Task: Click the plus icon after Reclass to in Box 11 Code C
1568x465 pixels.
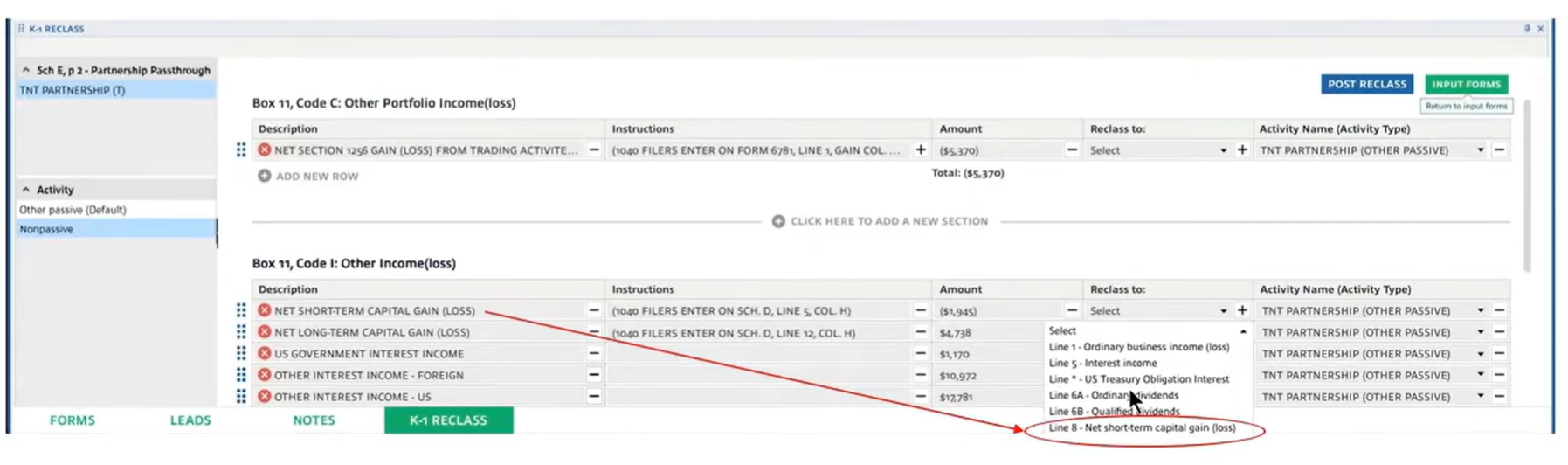Action: (1242, 150)
